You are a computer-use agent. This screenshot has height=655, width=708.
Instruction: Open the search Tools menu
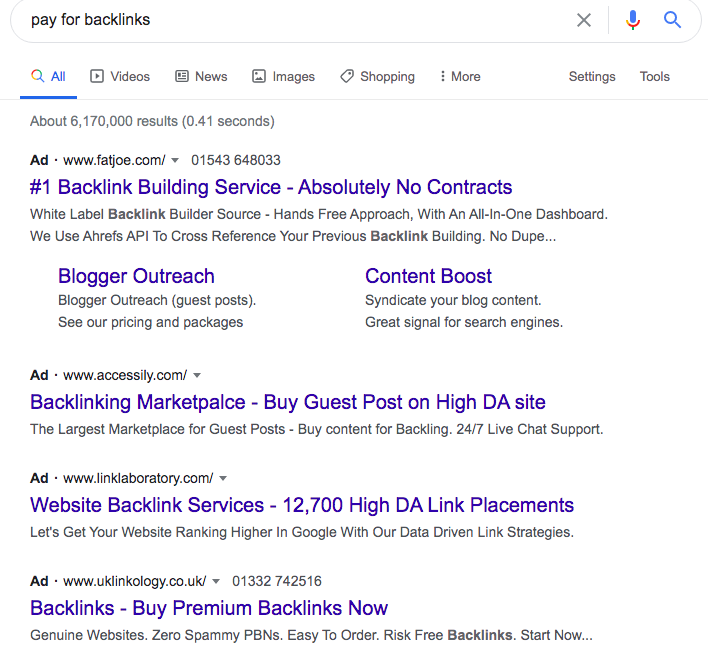coord(655,77)
